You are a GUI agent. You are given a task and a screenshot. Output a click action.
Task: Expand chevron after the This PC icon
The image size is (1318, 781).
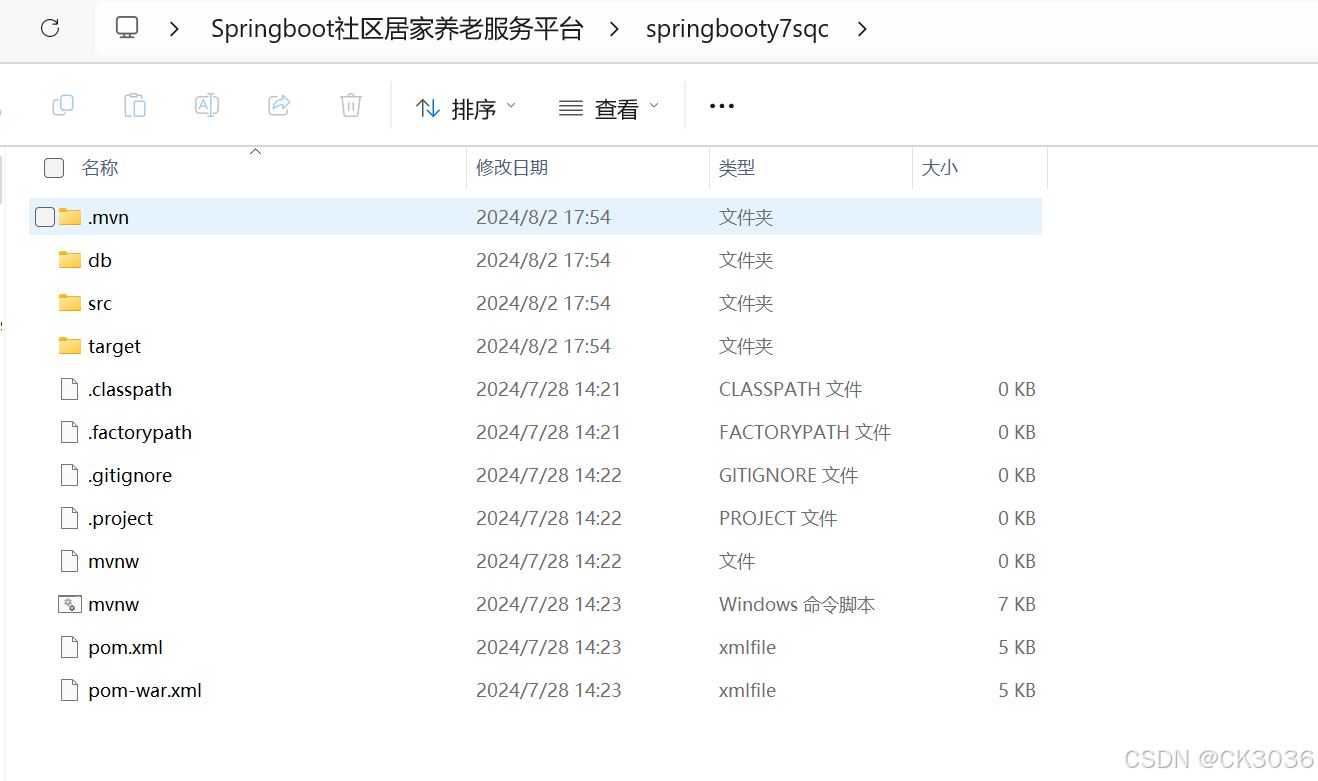(x=174, y=29)
